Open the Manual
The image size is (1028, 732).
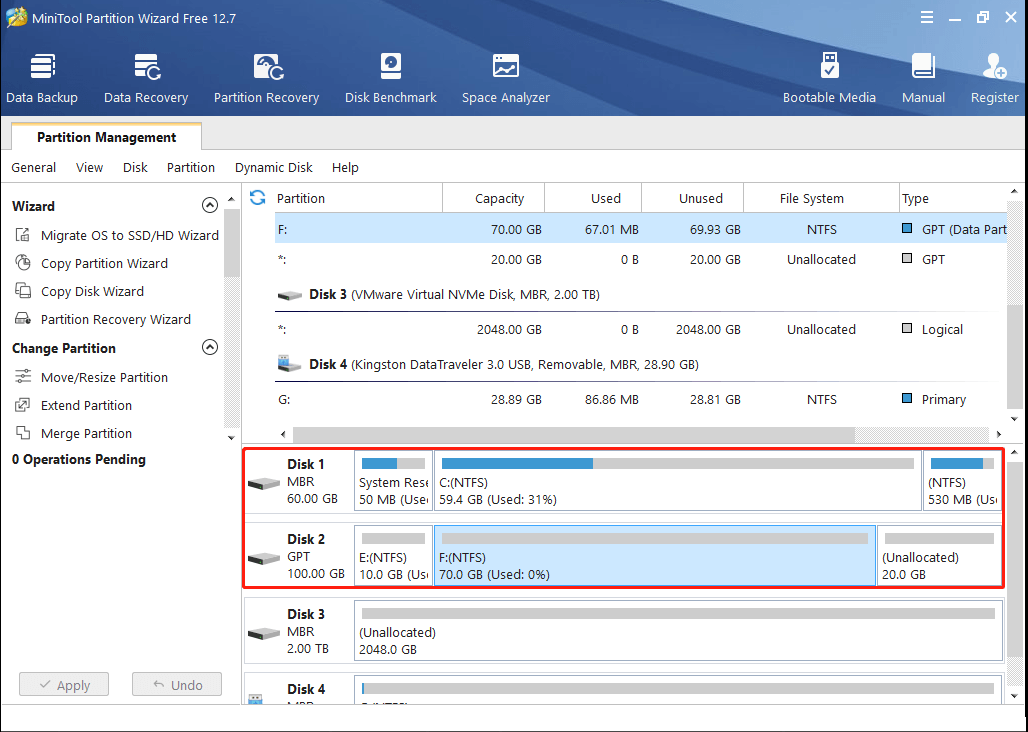923,79
